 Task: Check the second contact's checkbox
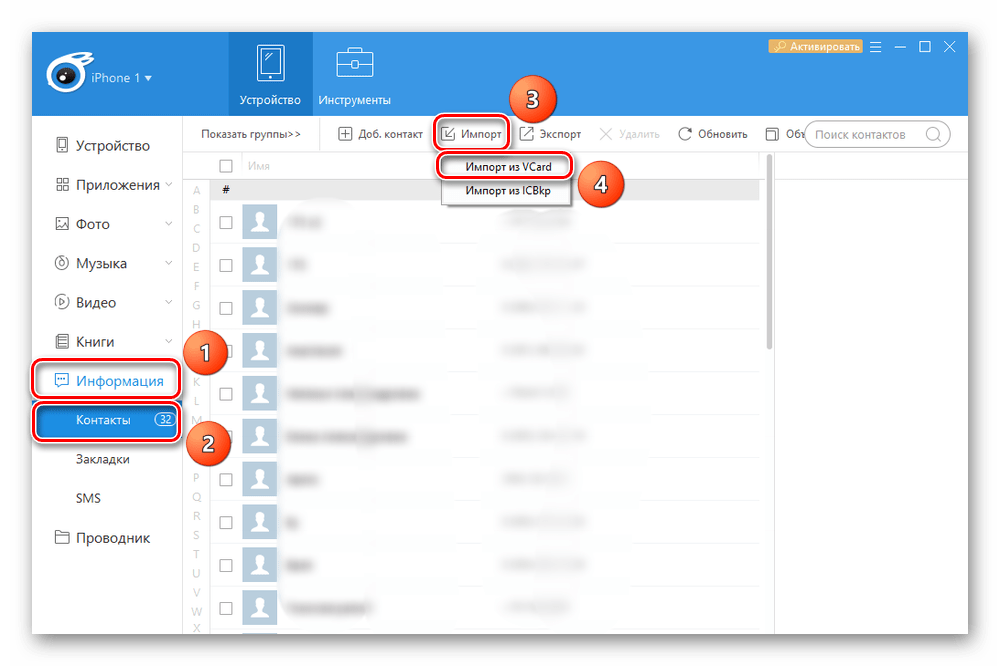pyautogui.click(x=226, y=265)
